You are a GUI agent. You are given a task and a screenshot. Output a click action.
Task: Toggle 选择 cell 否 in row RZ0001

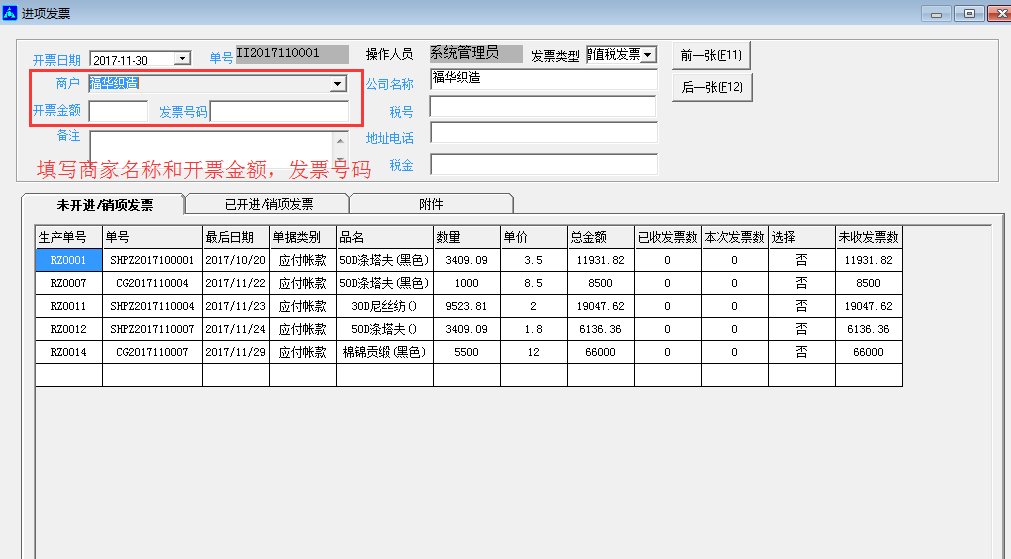click(802, 260)
